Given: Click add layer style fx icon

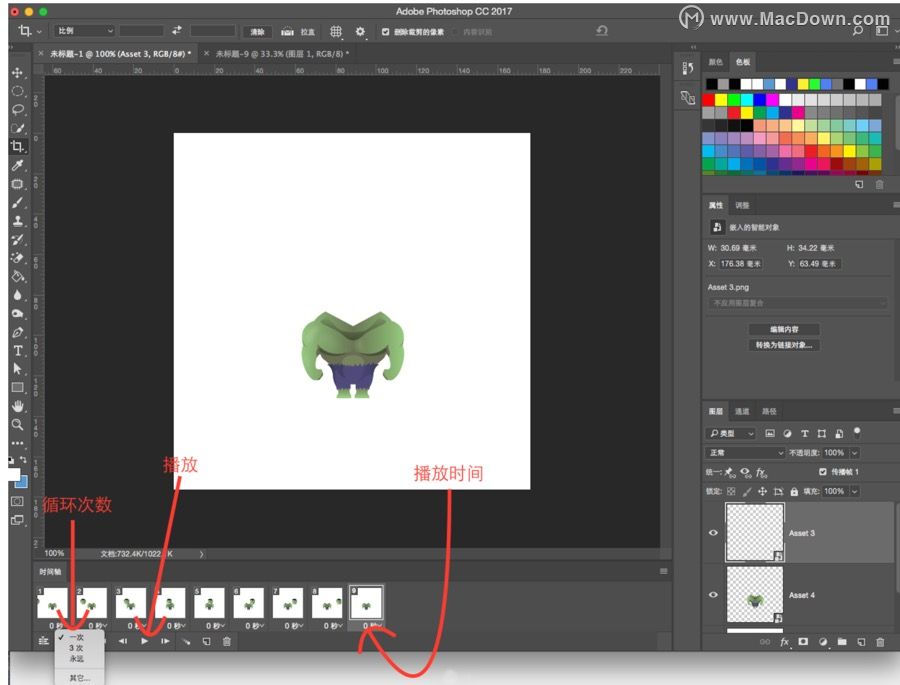Looking at the screenshot, I should tap(784, 642).
